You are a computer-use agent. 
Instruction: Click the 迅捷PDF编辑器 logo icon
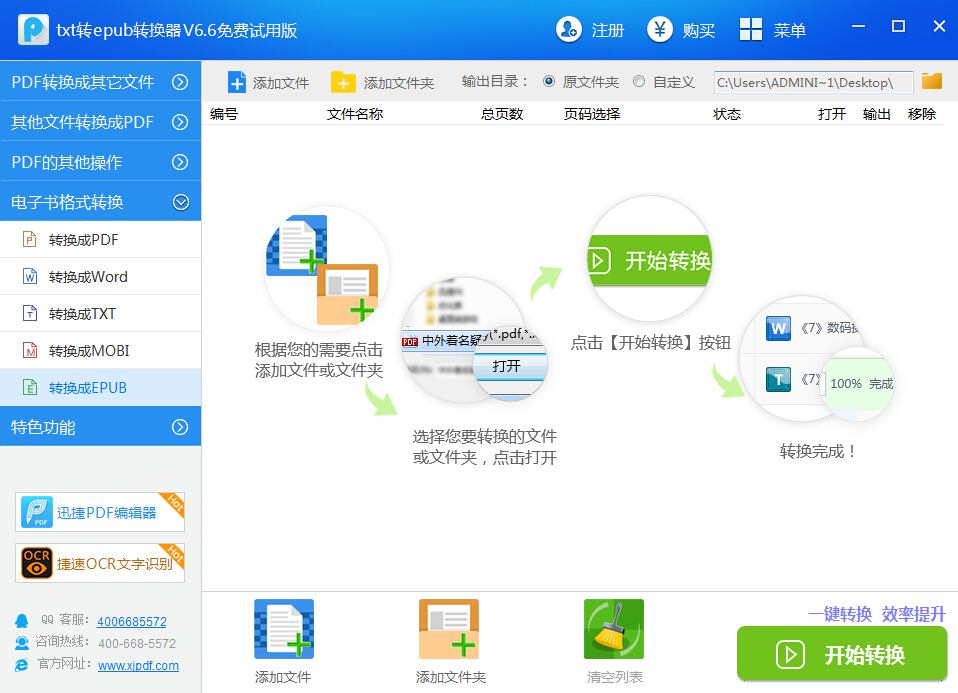[37, 512]
